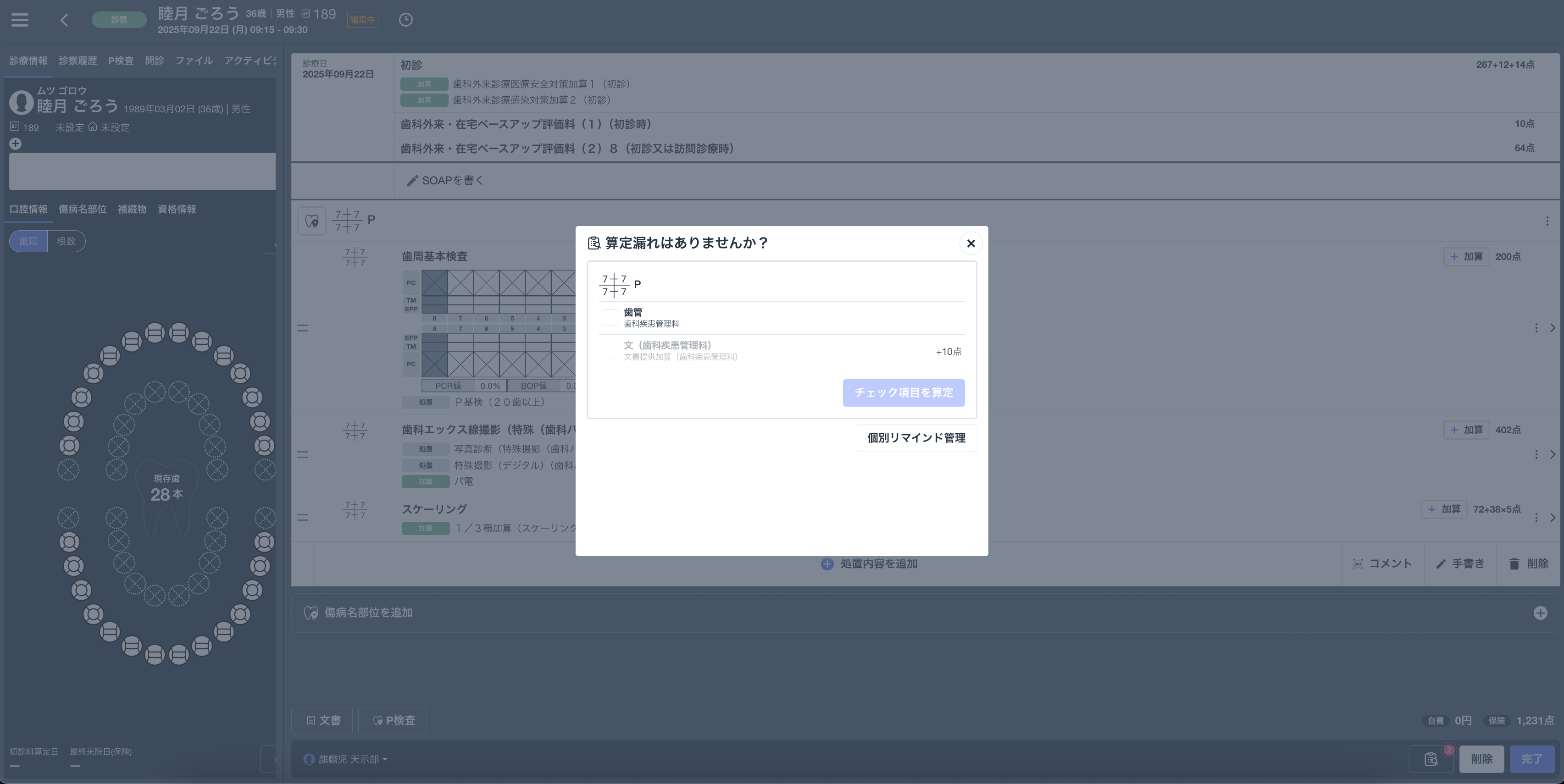Click the tooth icon beside P diagnosis
1564x784 pixels.
(312, 221)
